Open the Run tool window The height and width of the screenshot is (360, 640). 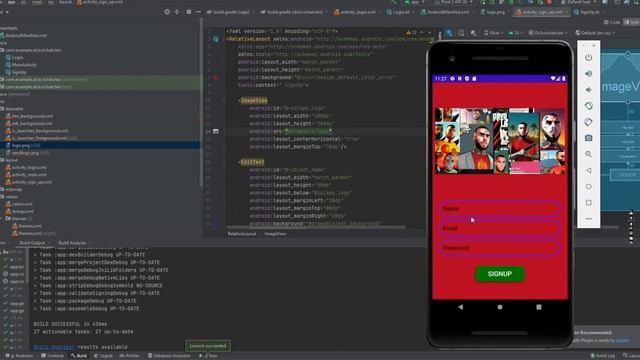point(209,356)
